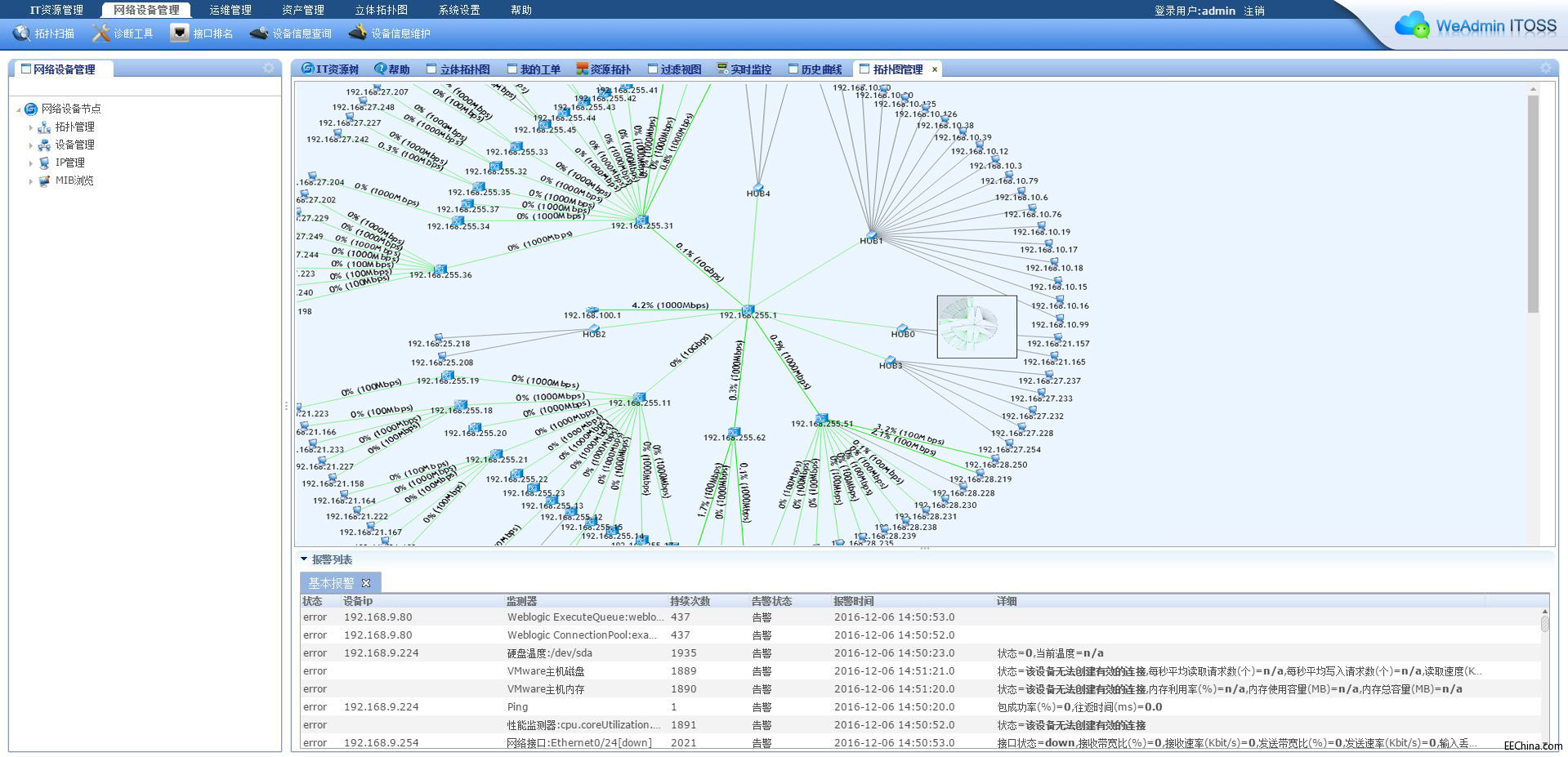Click the 注销 logout link
Viewport: 1568px width, 757px height.
(1253, 11)
